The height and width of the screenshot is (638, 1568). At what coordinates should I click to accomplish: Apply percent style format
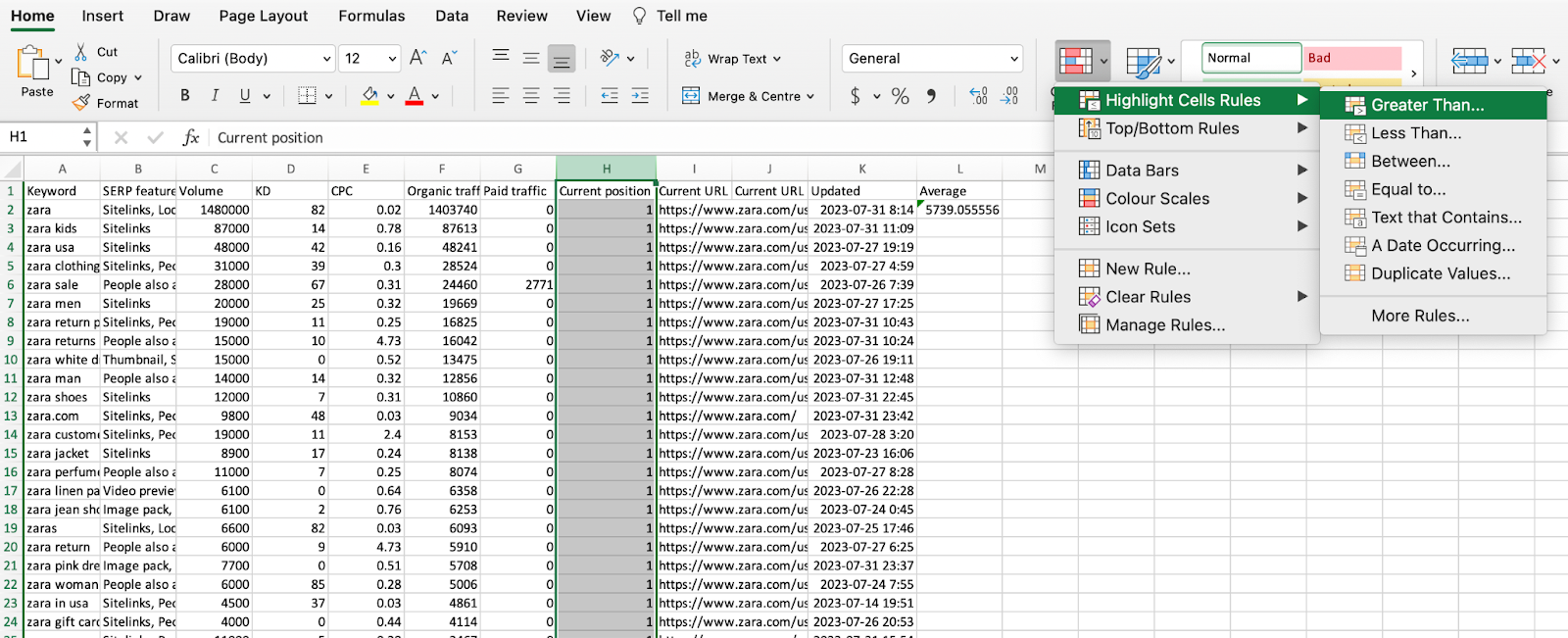(x=901, y=96)
